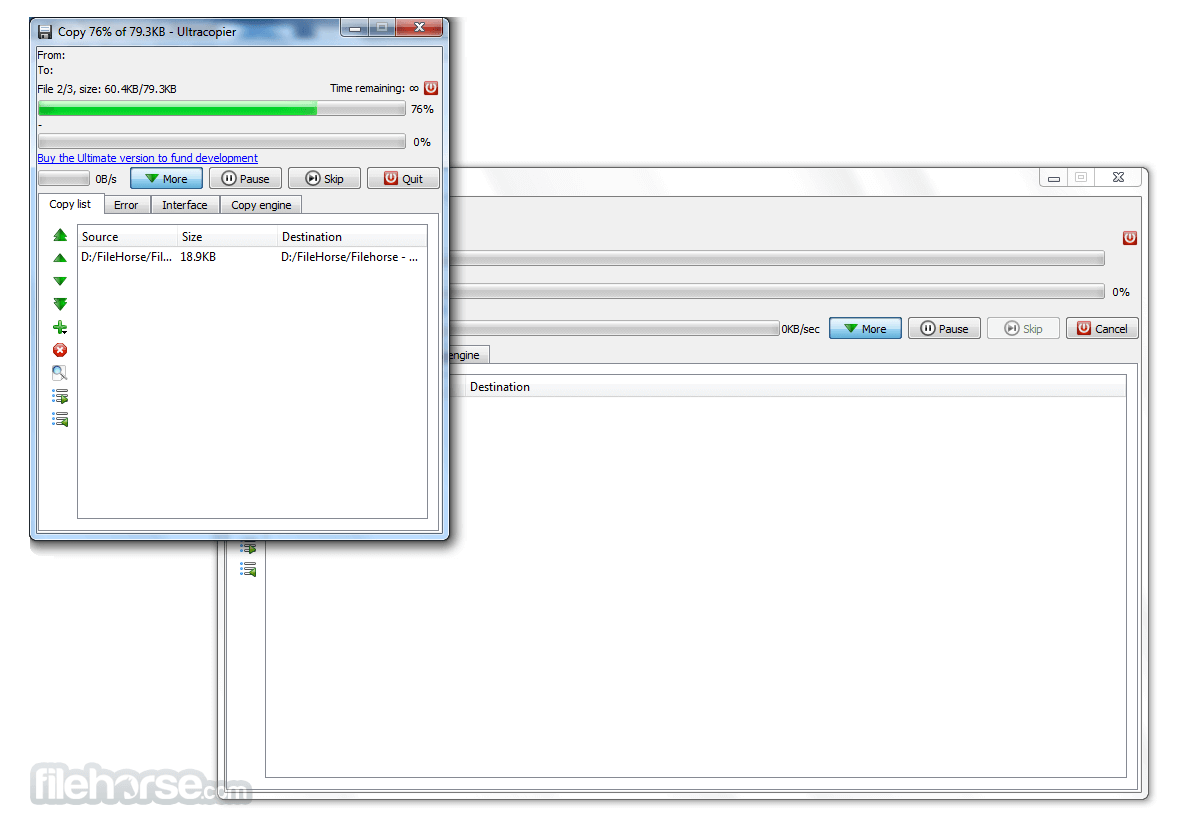Screen dimensions: 1198x835
Task: Switch to the Error tab
Action: click(x=126, y=205)
